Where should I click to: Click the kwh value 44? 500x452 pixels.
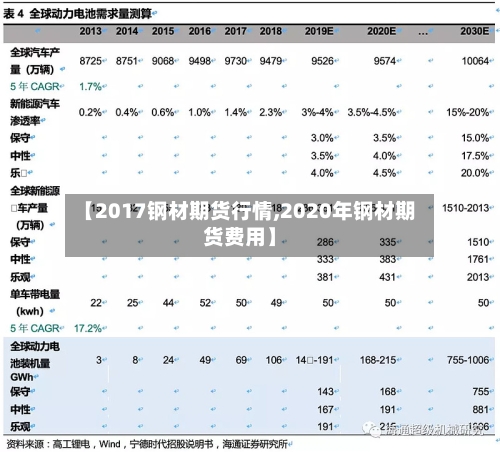(x=168, y=303)
